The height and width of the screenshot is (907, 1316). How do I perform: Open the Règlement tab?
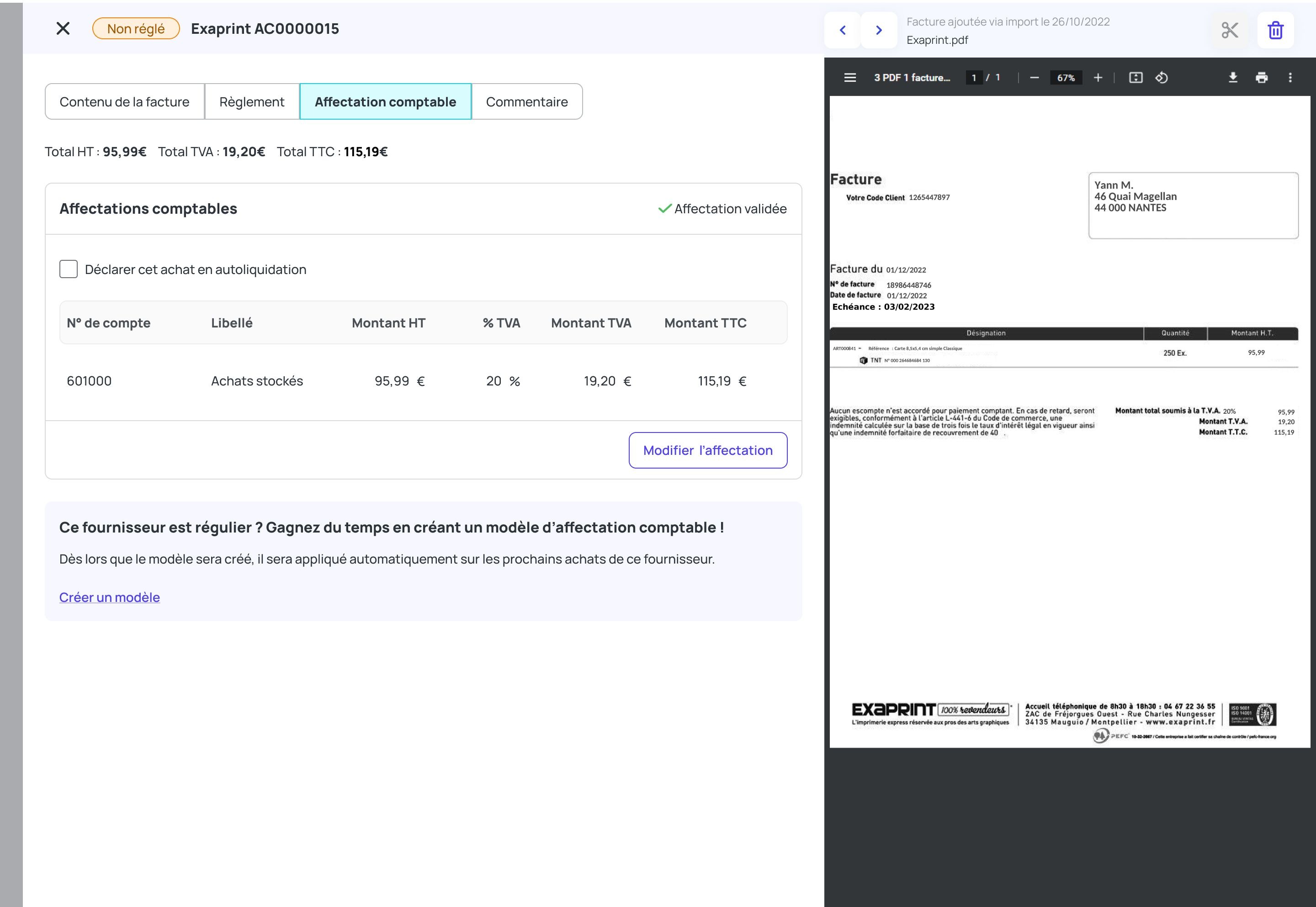[x=252, y=102]
